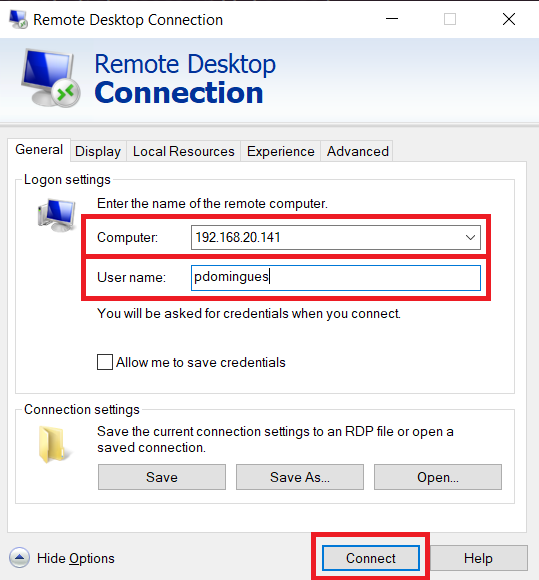539x580 pixels.
Task: Click the computer icon in Logon settings
Action: [57, 215]
